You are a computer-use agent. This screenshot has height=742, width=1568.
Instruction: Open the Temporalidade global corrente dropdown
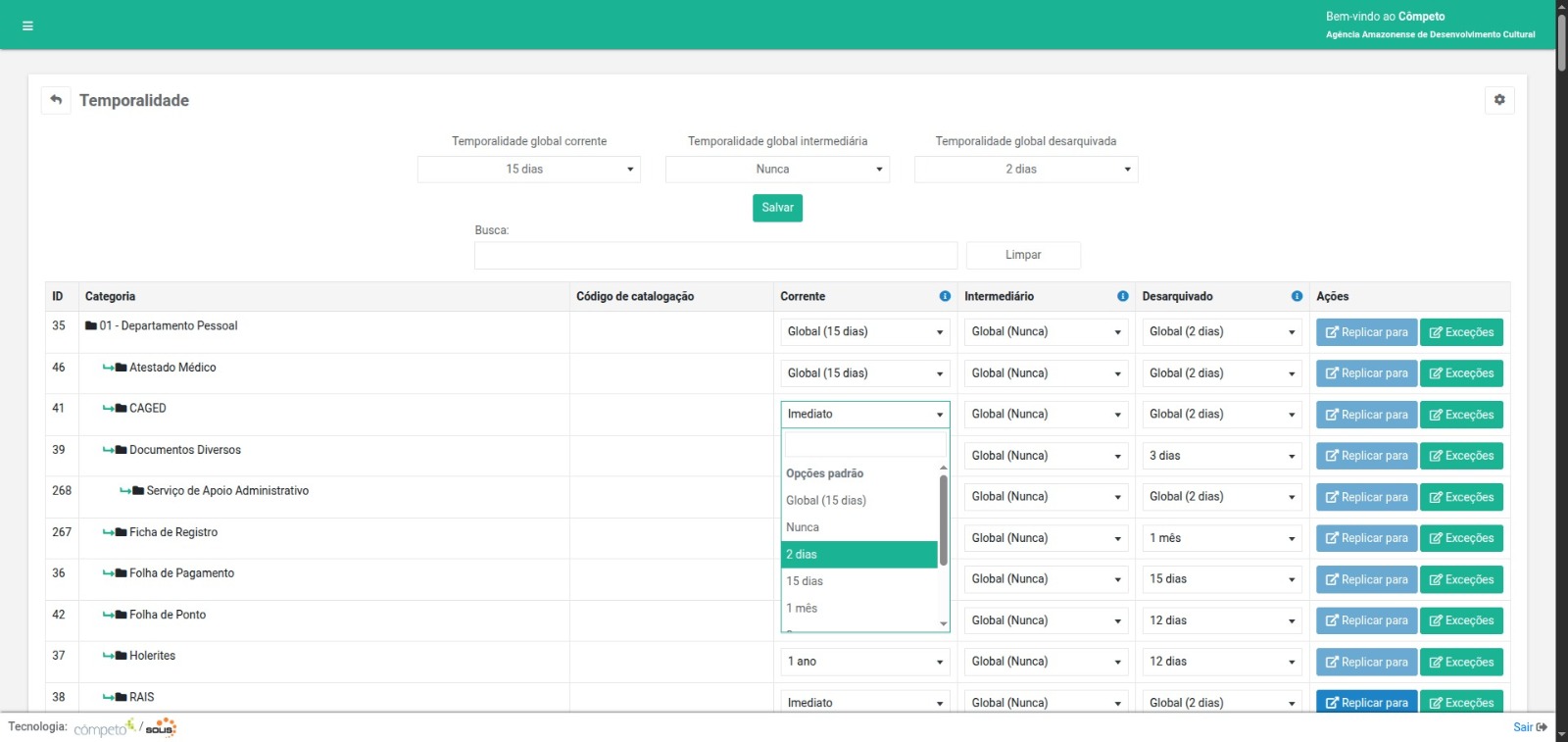click(x=528, y=170)
